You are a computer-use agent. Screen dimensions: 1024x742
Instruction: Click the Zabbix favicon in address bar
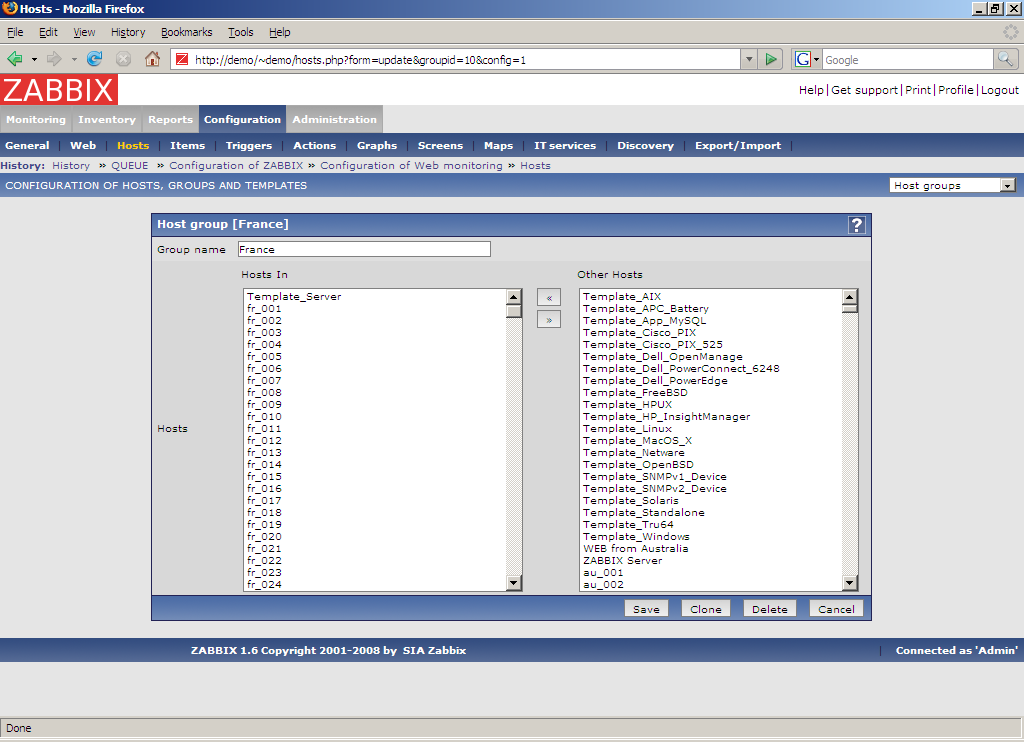point(182,59)
